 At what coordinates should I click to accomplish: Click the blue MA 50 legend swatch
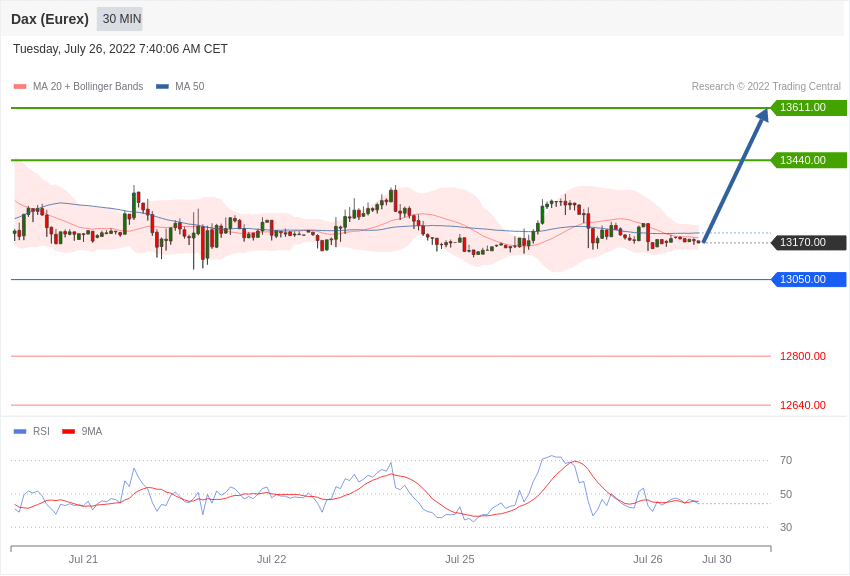[x=162, y=86]
